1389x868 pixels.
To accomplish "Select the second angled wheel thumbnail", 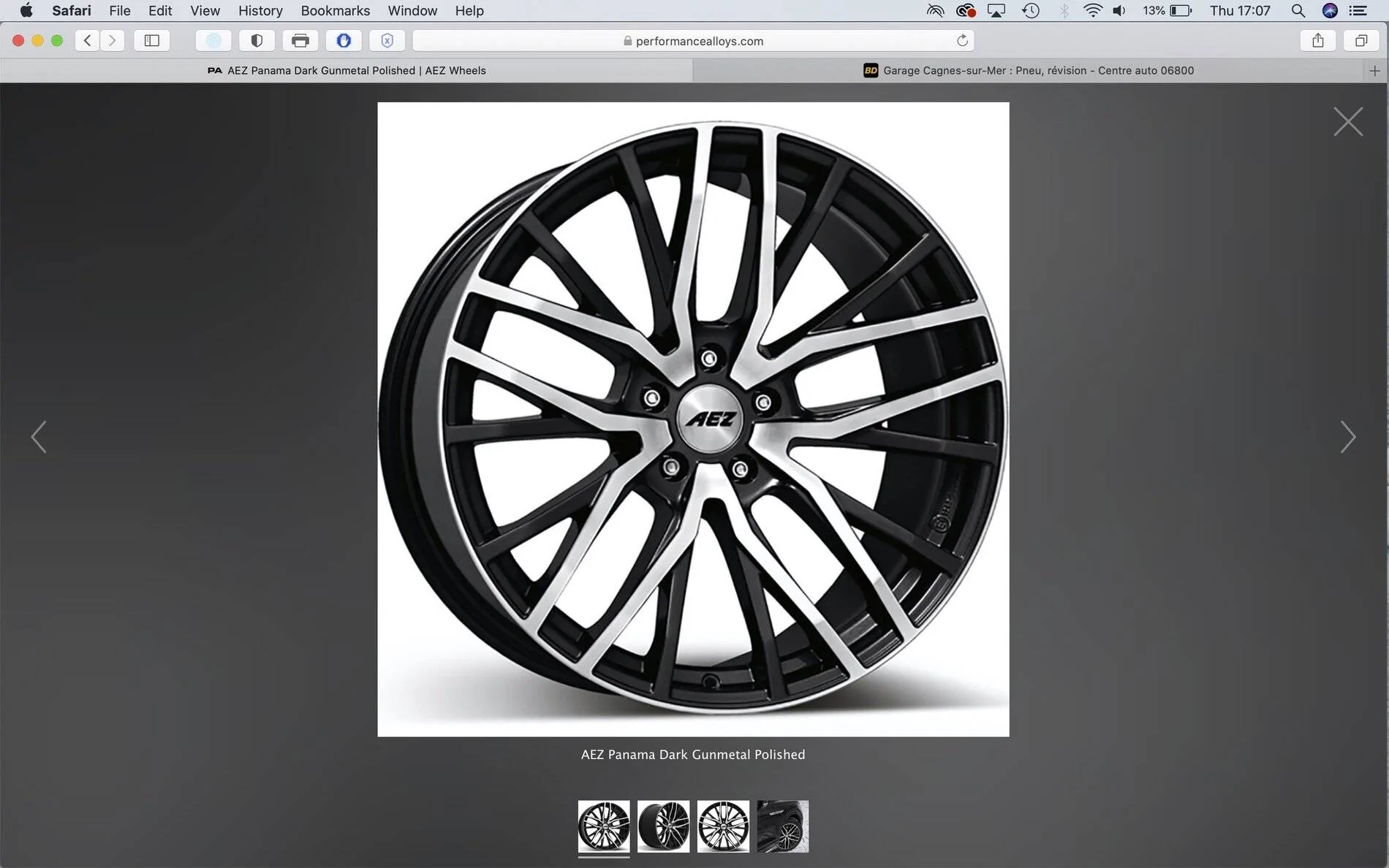I will 663,826.
